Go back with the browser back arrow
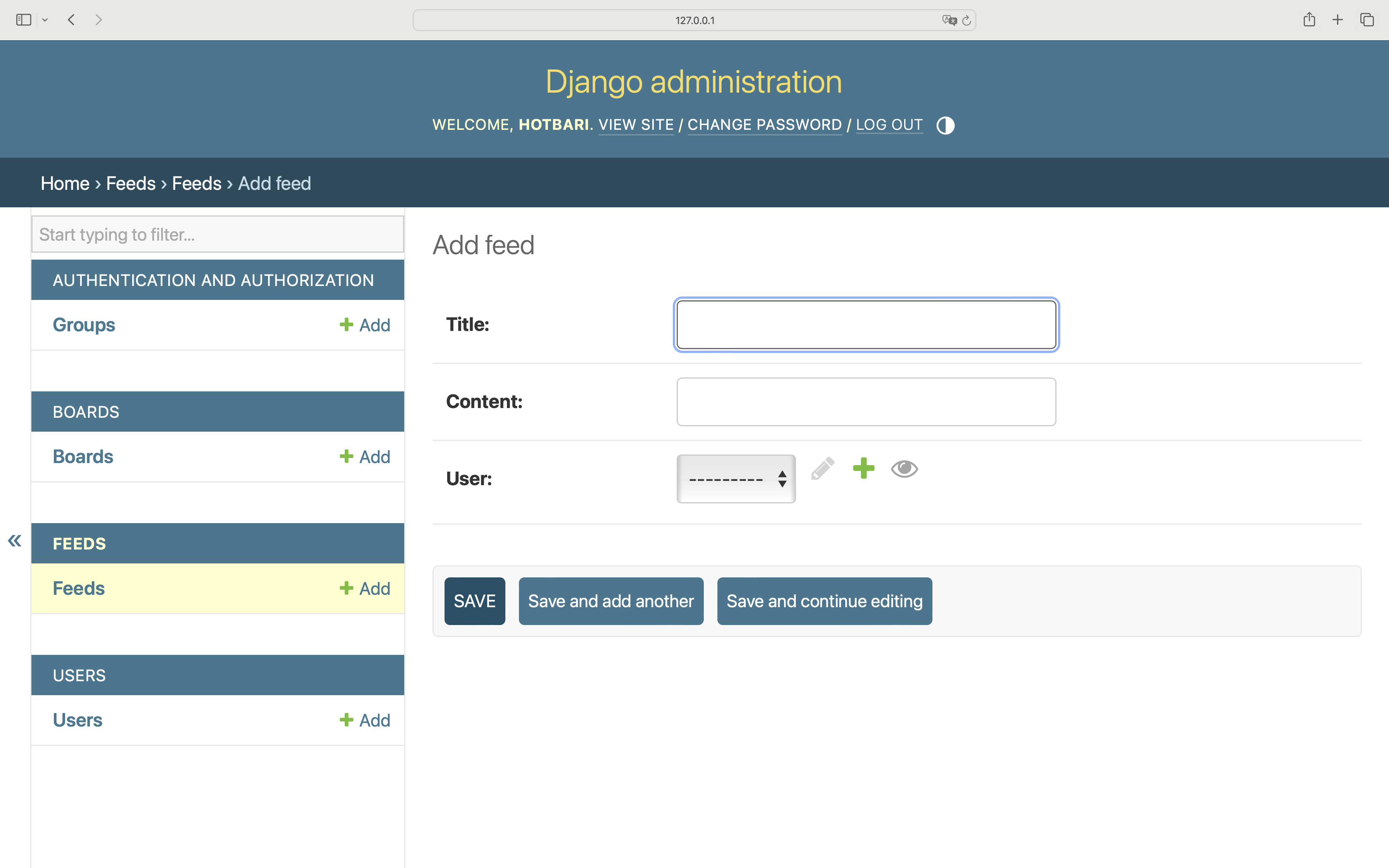 click(x=71, y=20)
